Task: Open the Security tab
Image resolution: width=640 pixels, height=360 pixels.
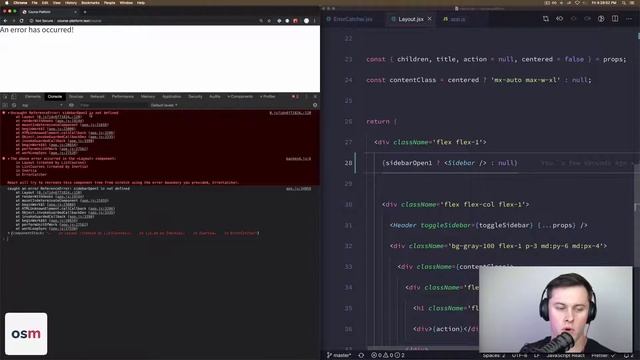Action: (195, 97)
